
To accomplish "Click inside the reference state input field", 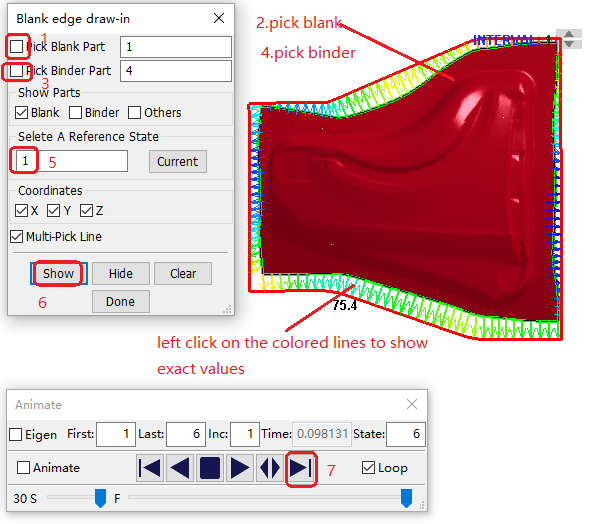I will (x=72, y=161).
